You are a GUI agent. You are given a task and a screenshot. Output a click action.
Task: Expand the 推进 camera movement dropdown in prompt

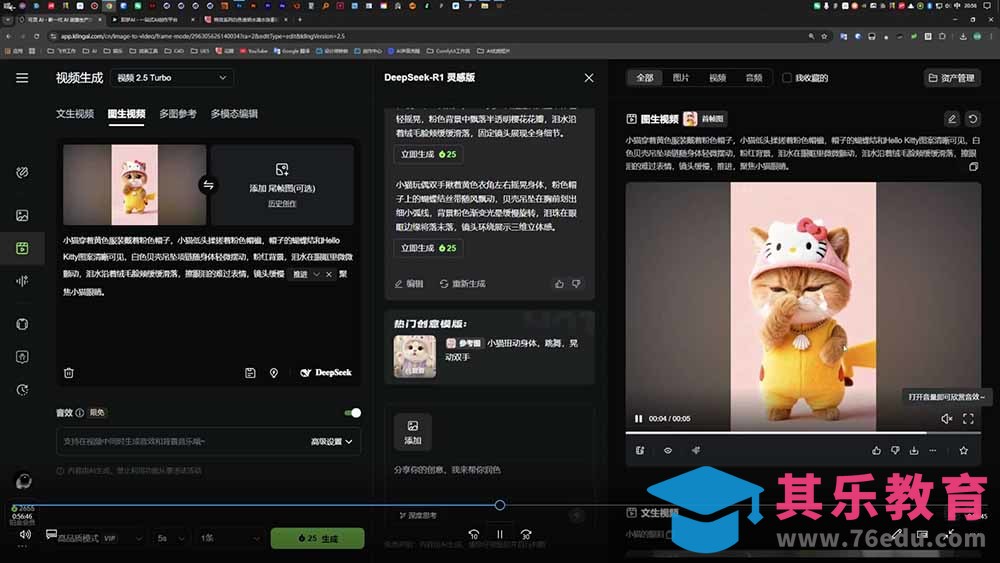pyautogui.click(x=316, y=274)
